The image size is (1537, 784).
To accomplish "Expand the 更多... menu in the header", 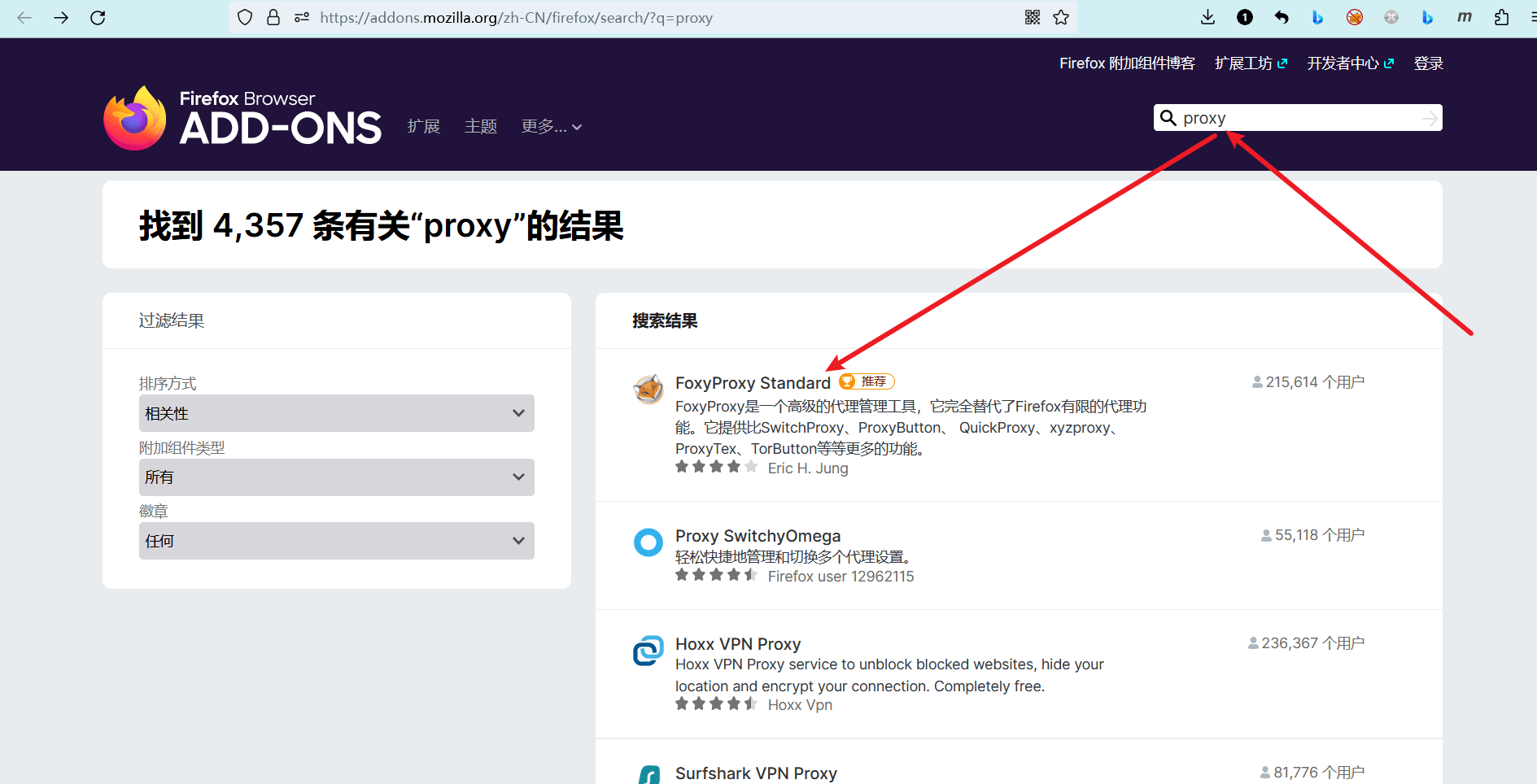I will [552, 126].
